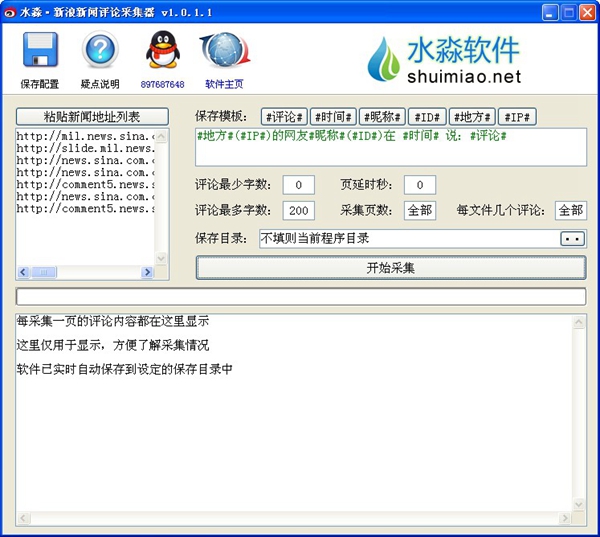Image resolution: width=600 pixels, height=537 pixels.
Task: Click the 疑点说明 label
Action: coord(100,84)
